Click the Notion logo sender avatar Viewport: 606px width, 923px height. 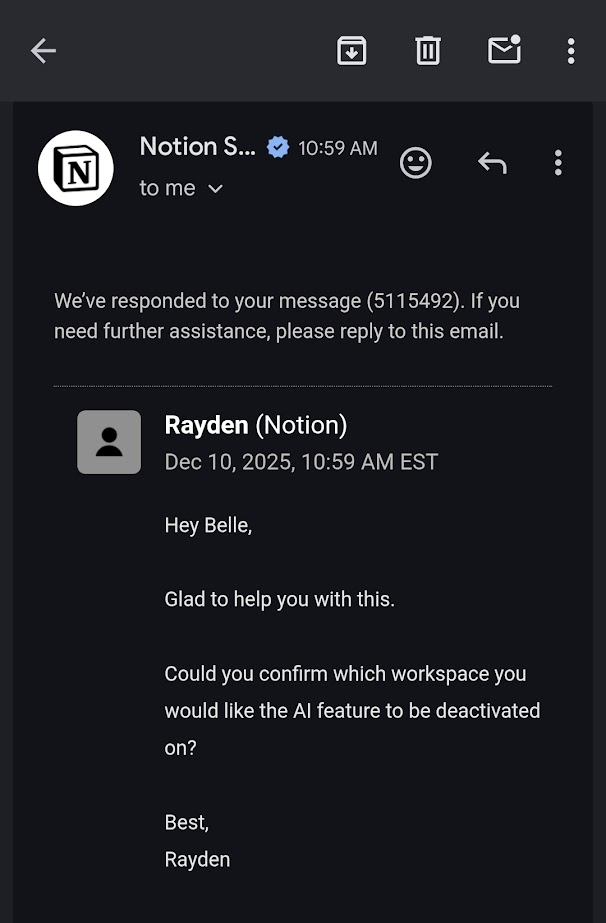[76, 168]
